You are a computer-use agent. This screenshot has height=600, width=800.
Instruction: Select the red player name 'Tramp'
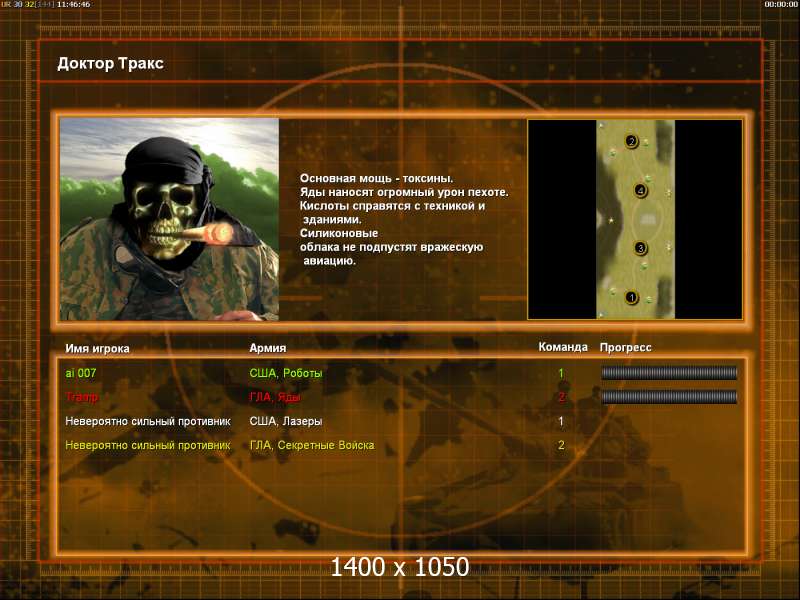coord(82,397)
